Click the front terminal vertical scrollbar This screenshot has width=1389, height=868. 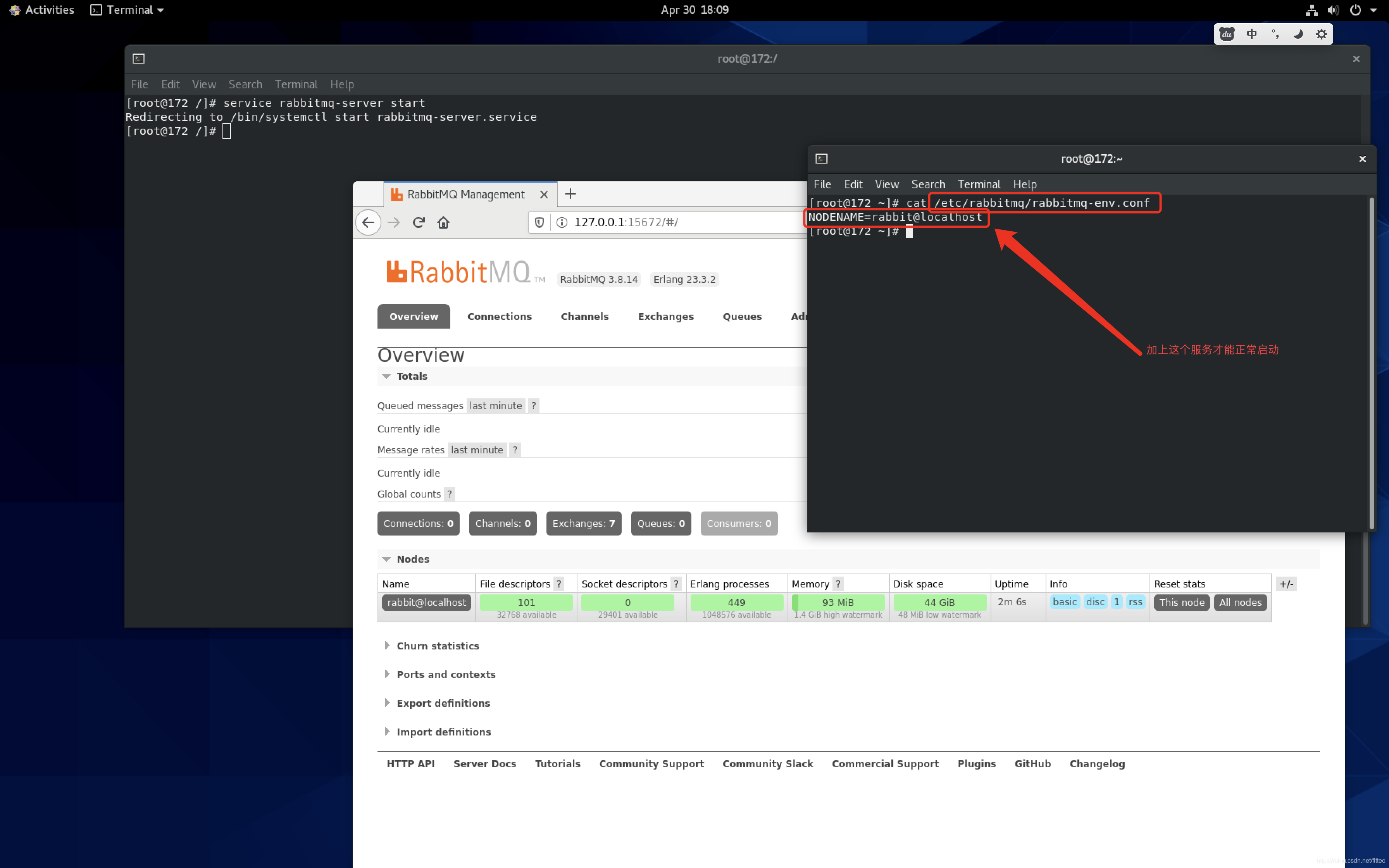(1371, 362)
